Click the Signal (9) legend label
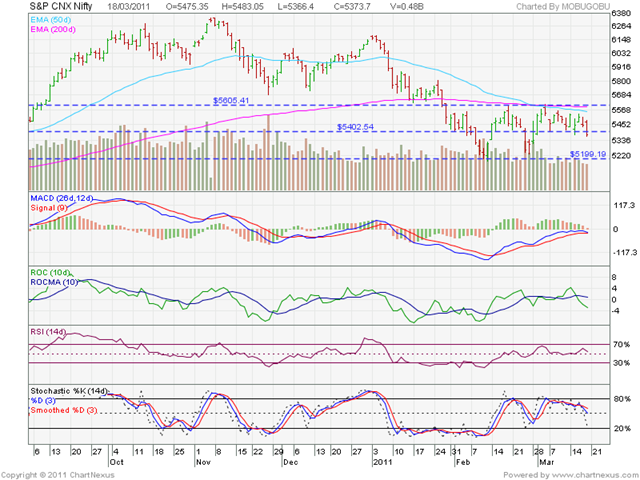The image size is (640, 480). [49, 208]
